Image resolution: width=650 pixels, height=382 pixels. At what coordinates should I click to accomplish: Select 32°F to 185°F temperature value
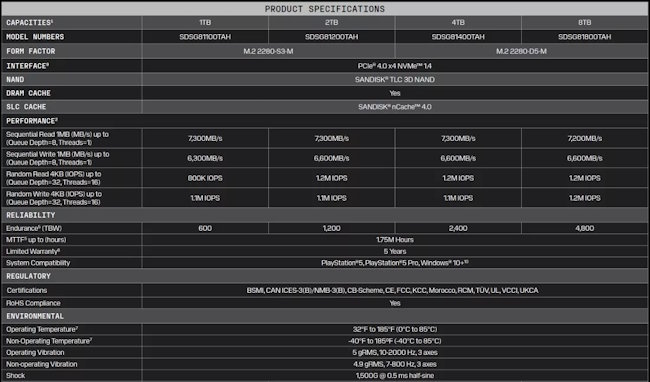tap(395, 329)
